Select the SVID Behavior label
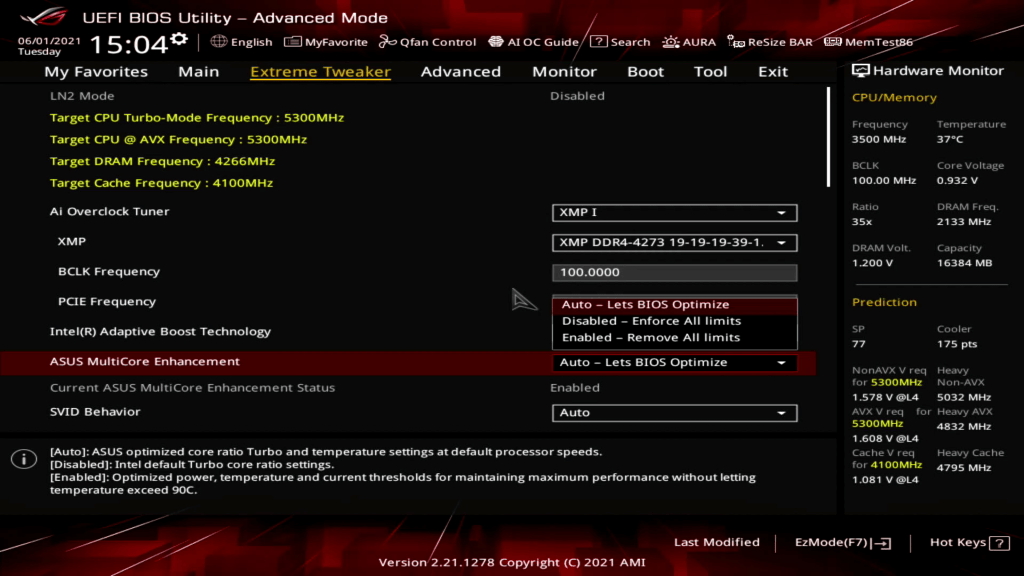The image size is (1024, 576). (x=95, y=411)
